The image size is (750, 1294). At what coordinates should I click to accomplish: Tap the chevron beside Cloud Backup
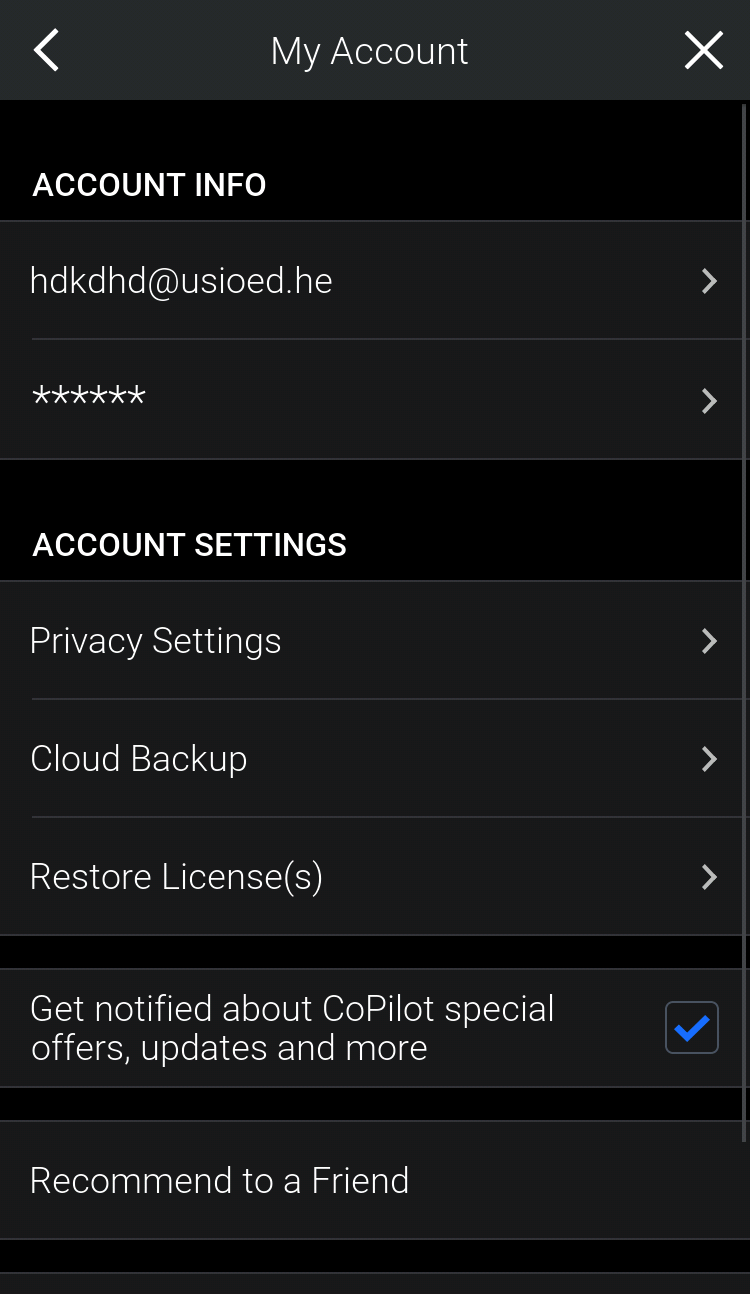pyautogui.click(x=709, y=759)
